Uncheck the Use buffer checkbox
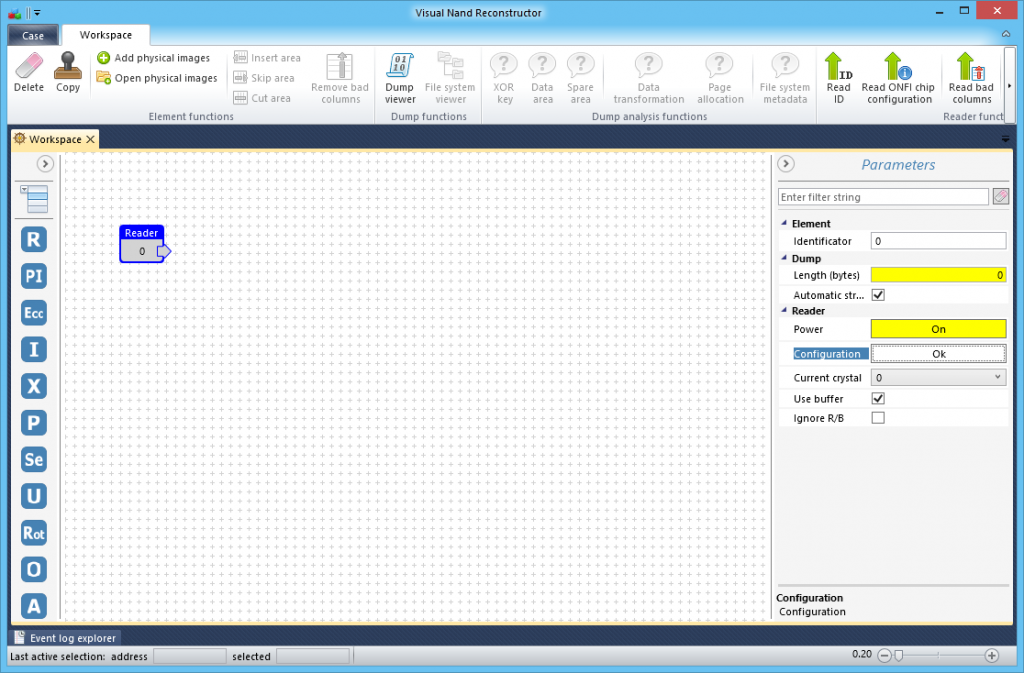 (x=878, y=398)
